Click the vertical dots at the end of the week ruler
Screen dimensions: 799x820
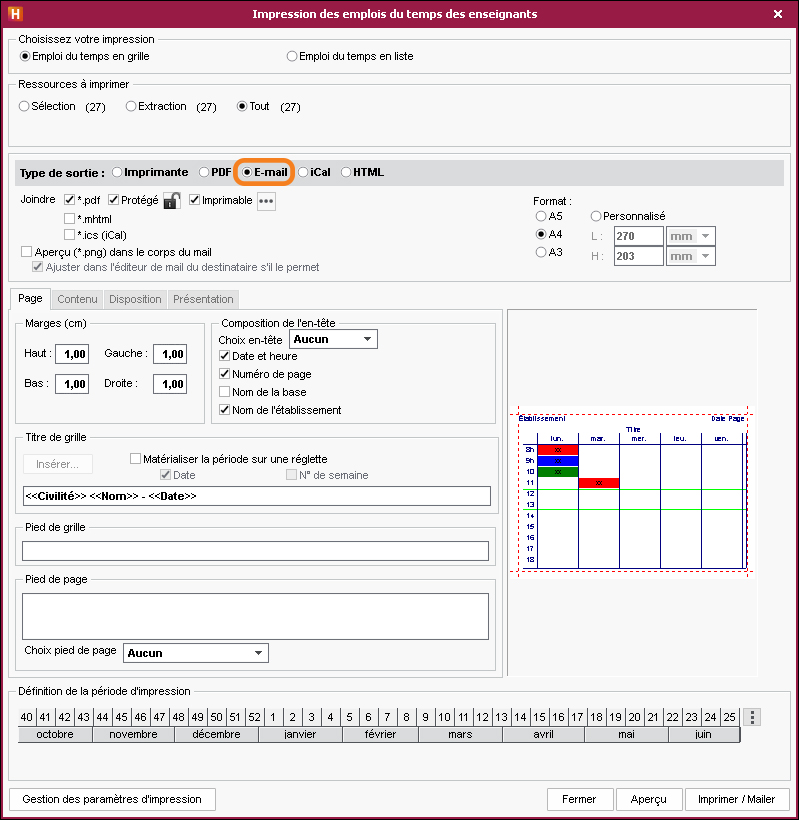coord(752,717)
